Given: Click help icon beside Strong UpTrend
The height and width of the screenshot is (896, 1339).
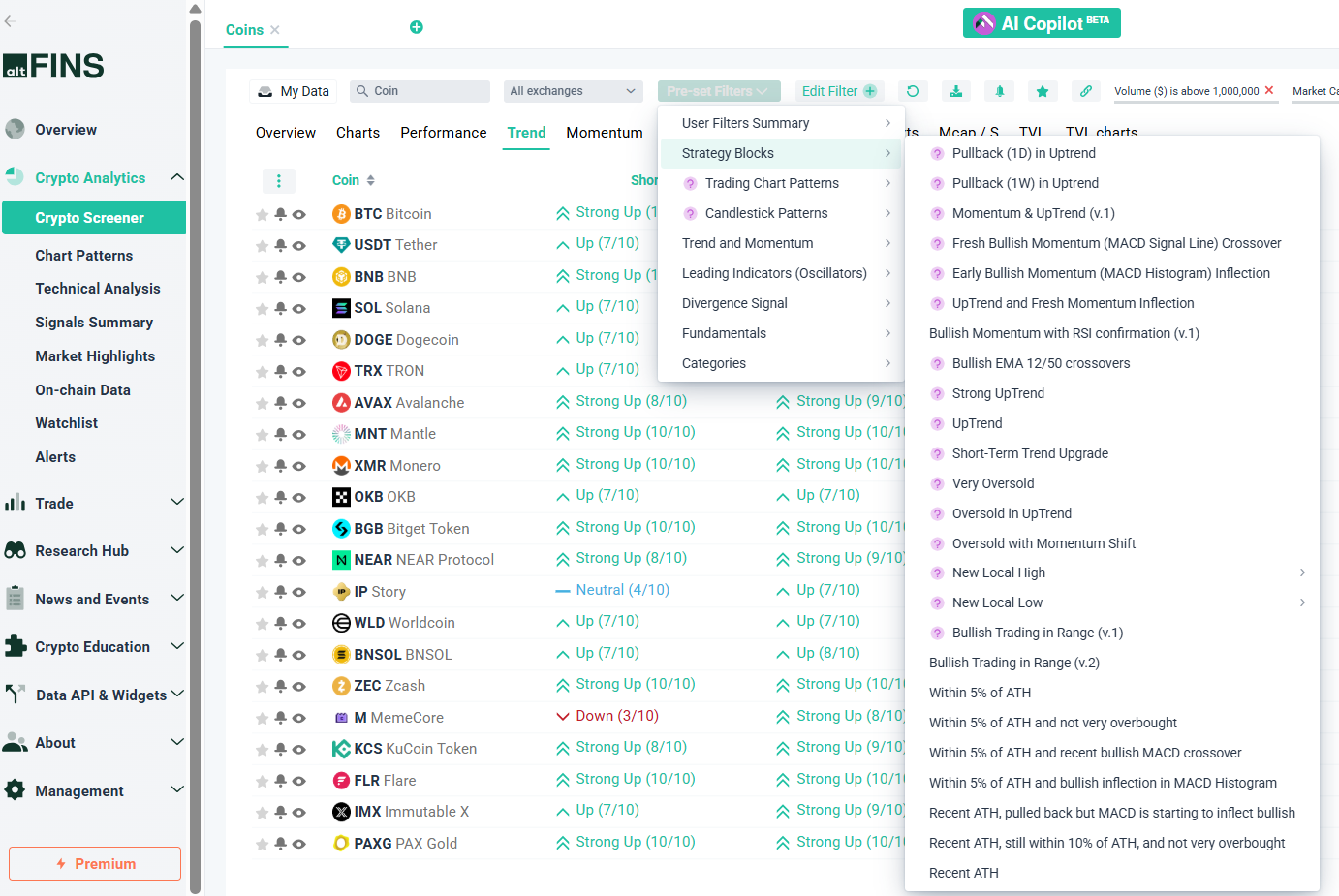Looking at the screenshot, I should click(x=937, y=394).
